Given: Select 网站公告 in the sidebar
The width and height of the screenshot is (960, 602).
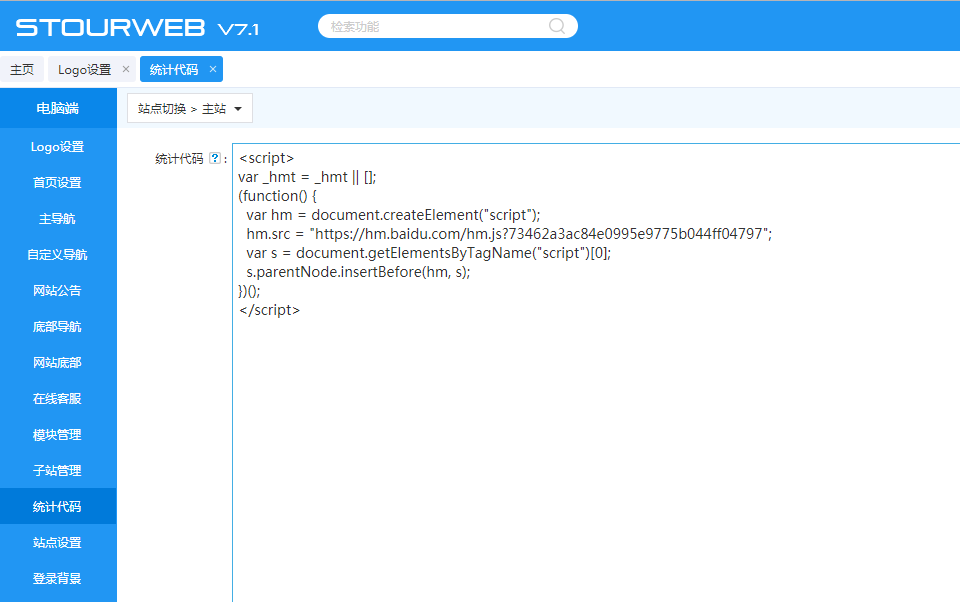Looking at the screenshot, I should 58,291.
